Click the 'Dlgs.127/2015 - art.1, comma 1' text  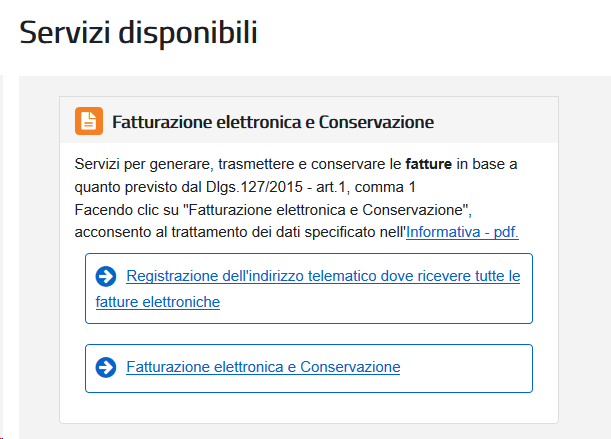pyautogui.click(x=311, y=187)
